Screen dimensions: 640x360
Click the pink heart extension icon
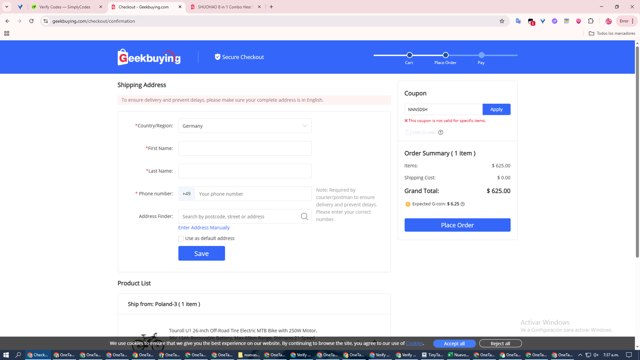578,21
